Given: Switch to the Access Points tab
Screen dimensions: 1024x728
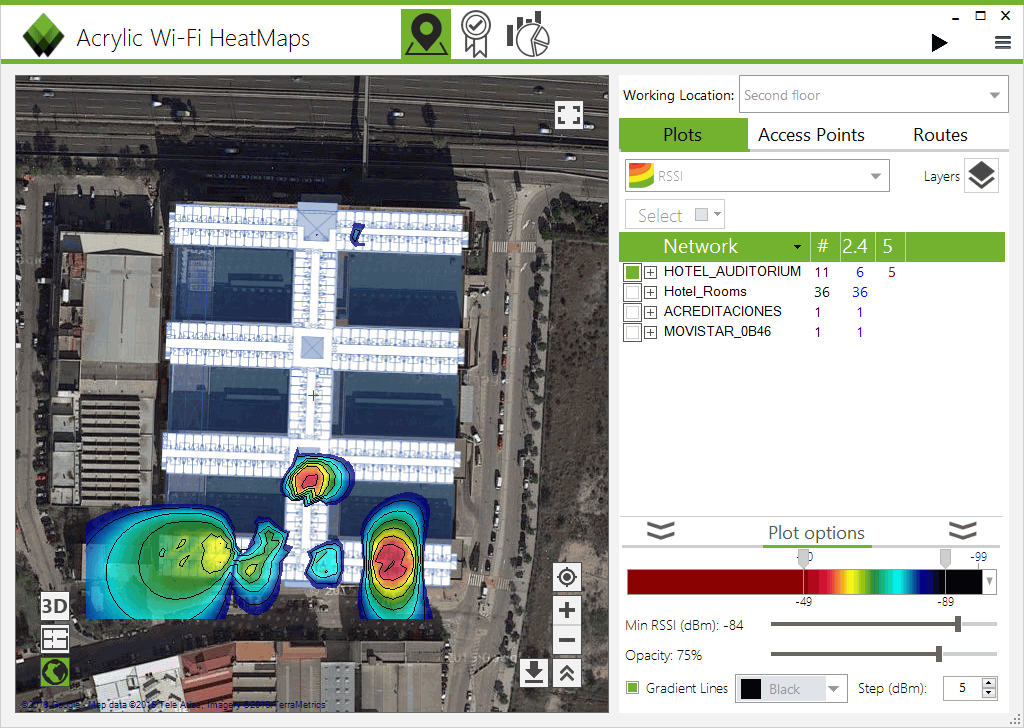Looking at the screenshot, I should [x=811, y=135].
